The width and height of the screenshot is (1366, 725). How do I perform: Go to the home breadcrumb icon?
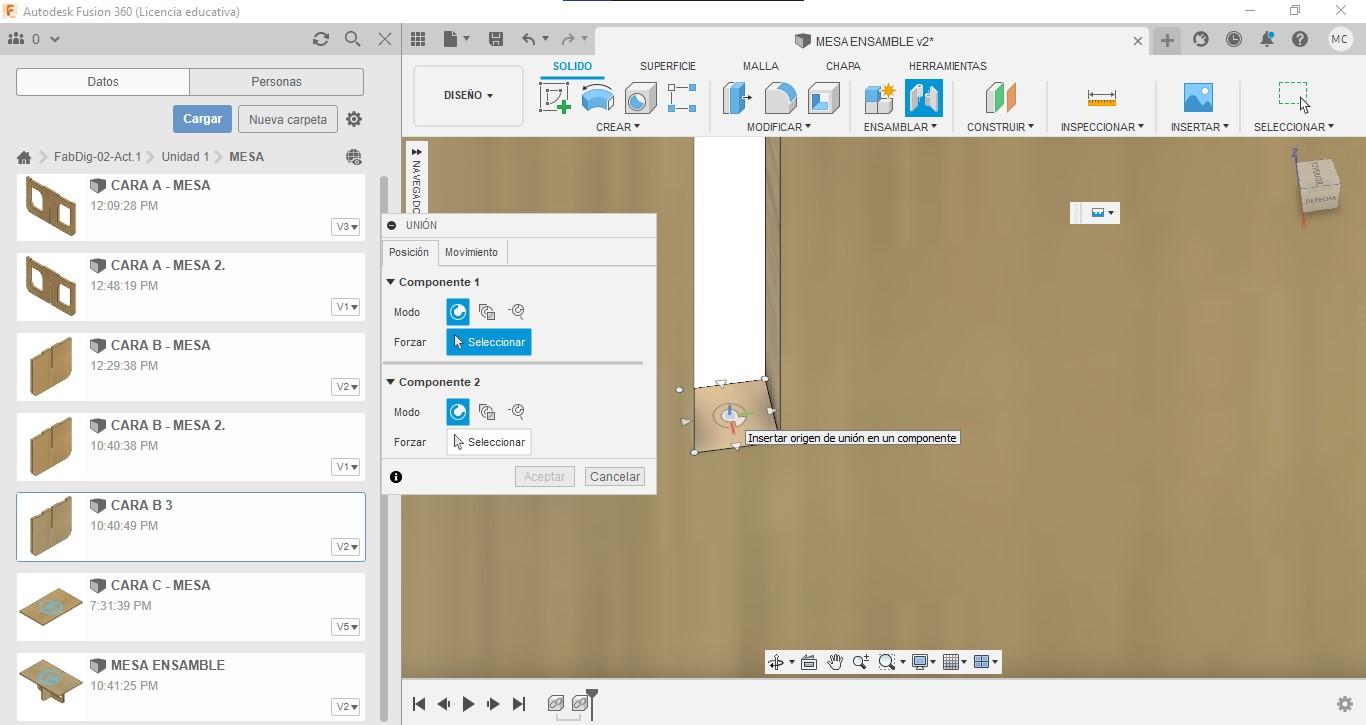click(24, 157)
